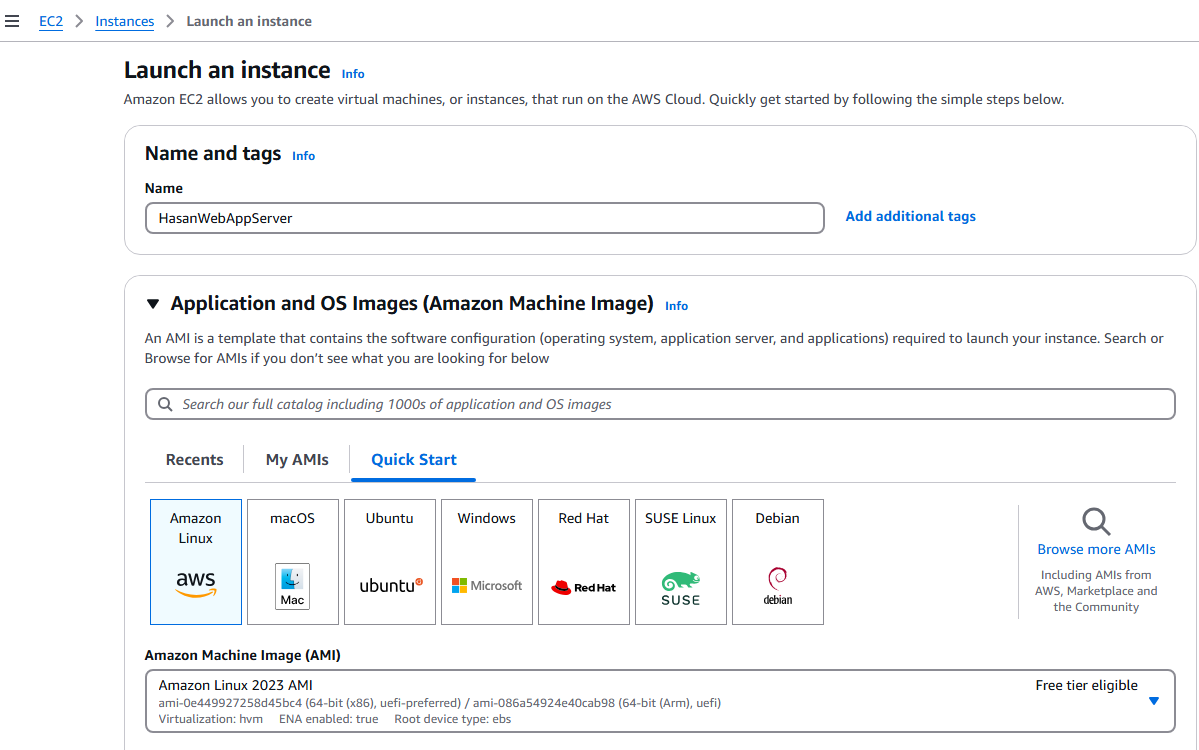Open Info link for Application and OS Images
1199x750 pixels.
[676, 306]
